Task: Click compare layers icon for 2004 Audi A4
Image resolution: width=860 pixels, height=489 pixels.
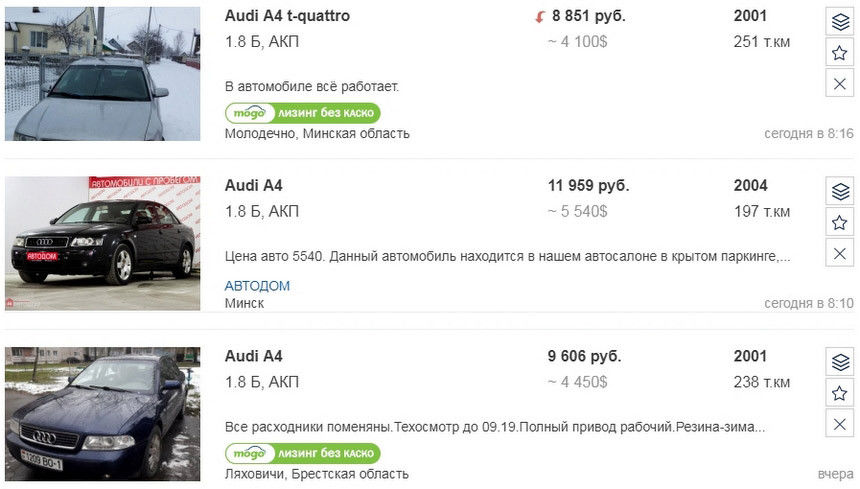Action: (x=840, y=191)
